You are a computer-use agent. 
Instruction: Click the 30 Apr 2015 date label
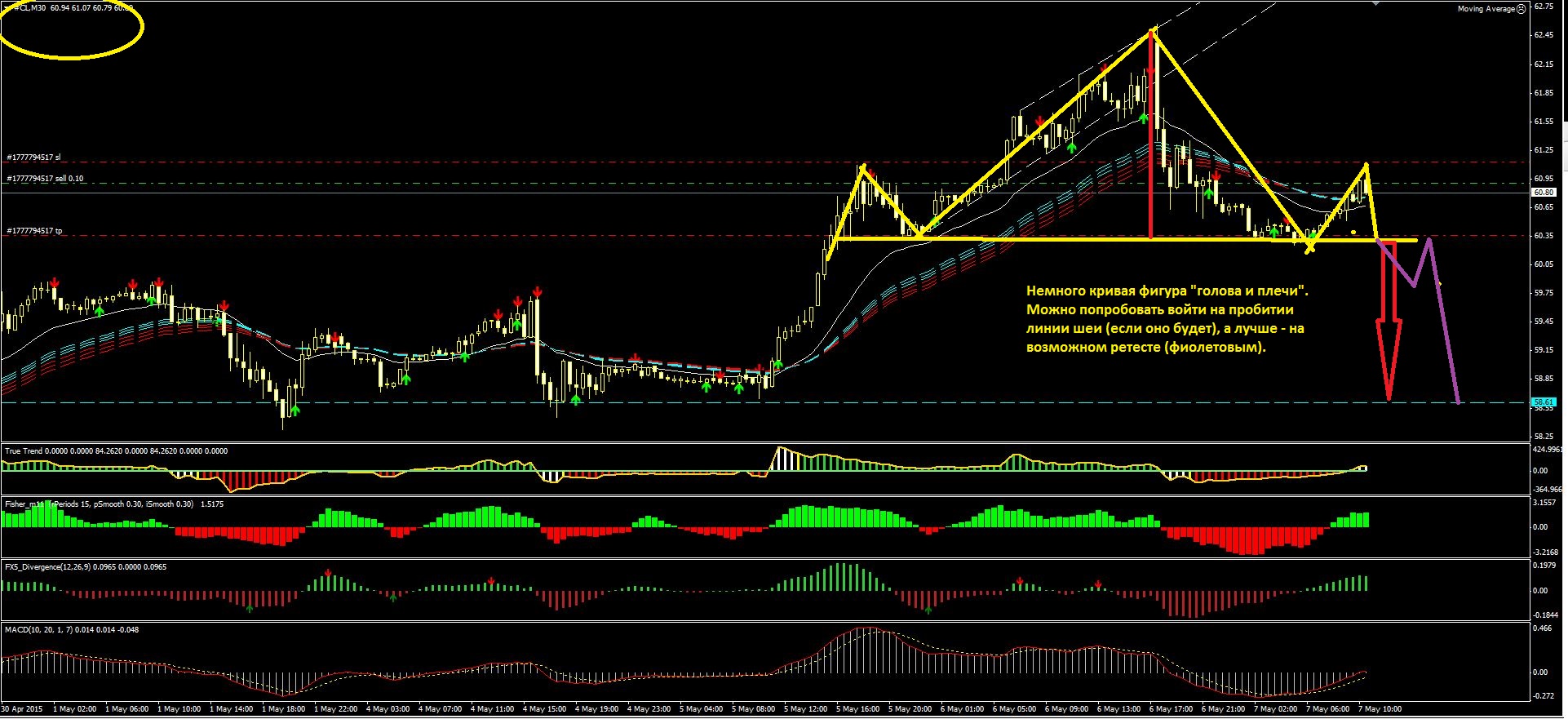[x=22, y=709]
